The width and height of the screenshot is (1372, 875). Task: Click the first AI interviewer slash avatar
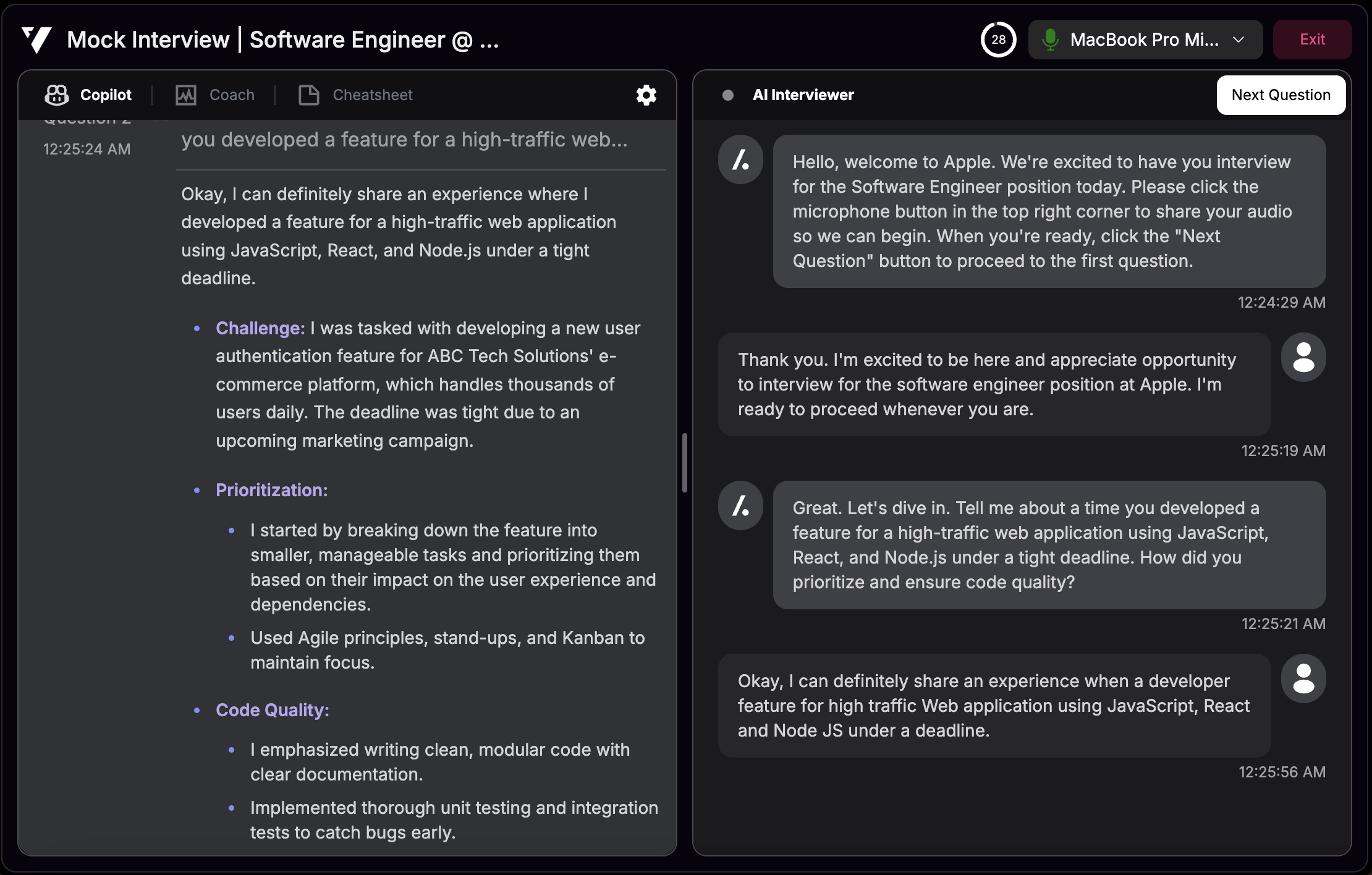740,160
